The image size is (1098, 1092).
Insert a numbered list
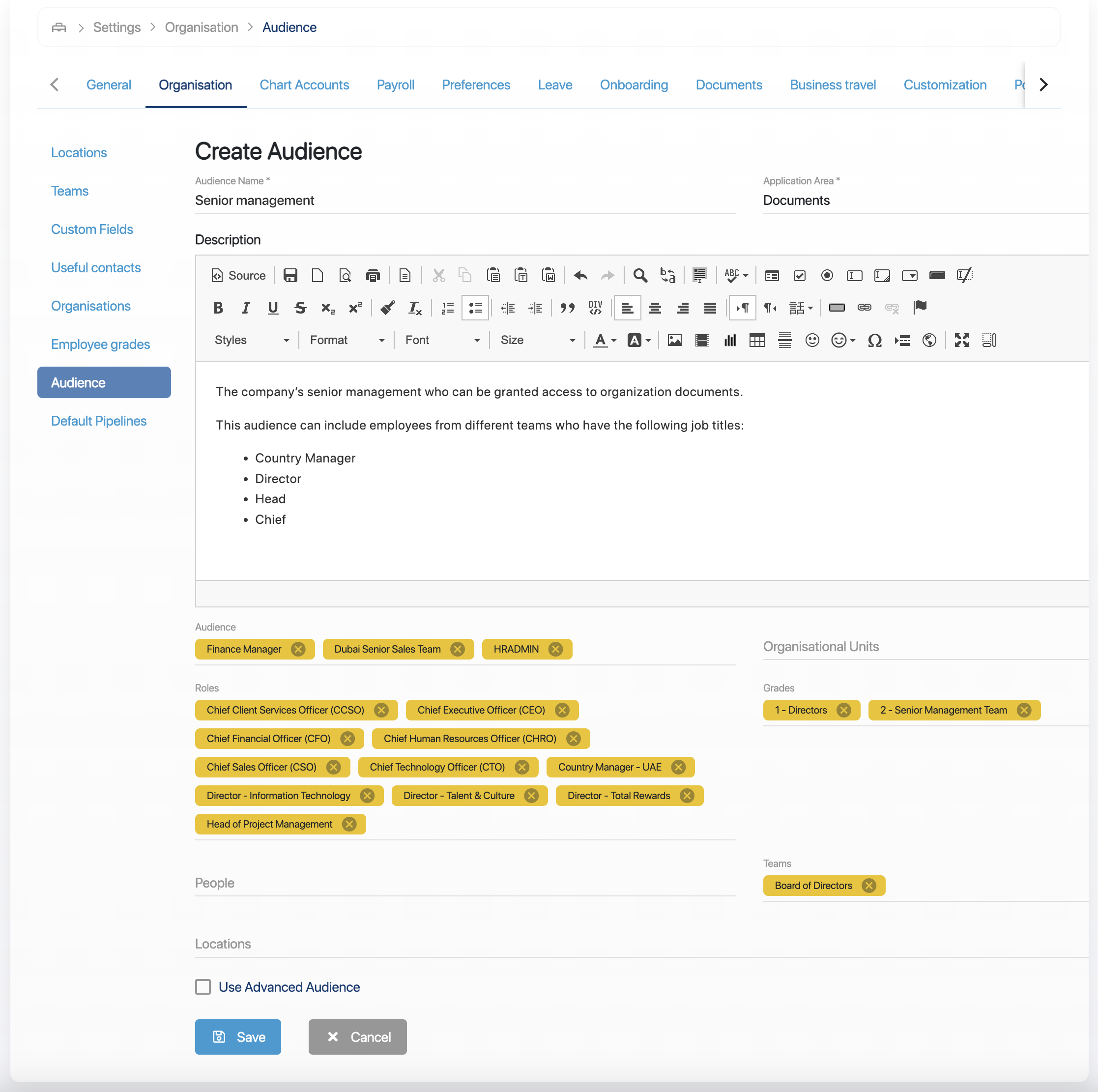[448, 308]
